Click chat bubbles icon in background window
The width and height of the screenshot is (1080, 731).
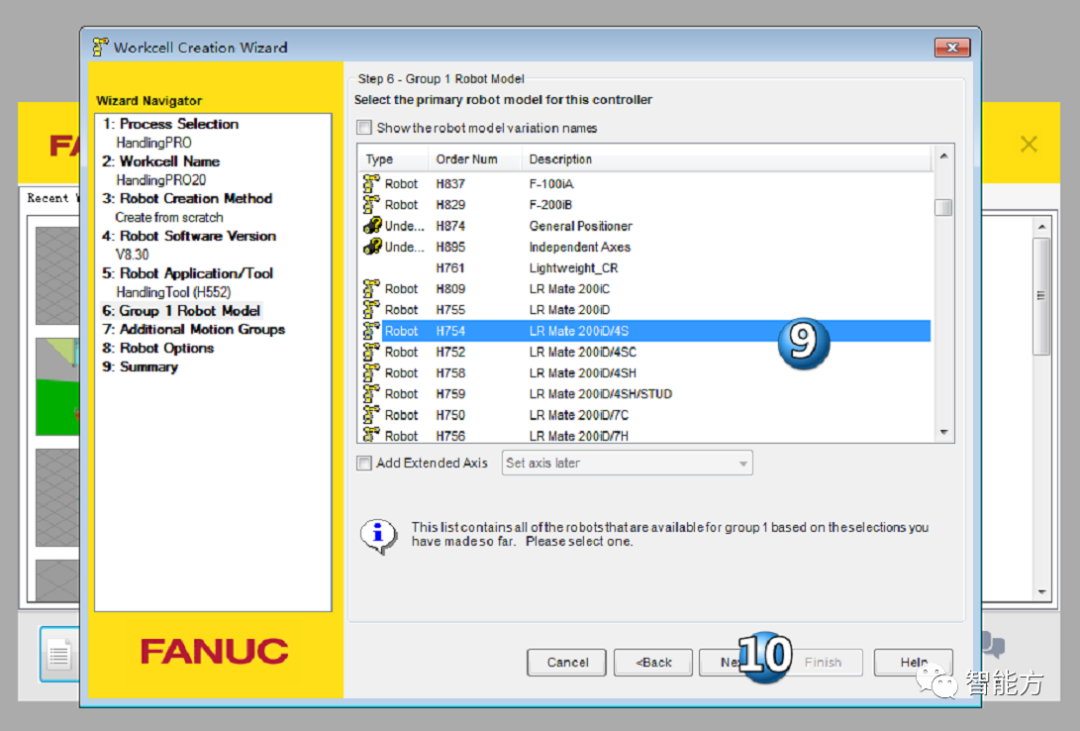coord(992,645)
